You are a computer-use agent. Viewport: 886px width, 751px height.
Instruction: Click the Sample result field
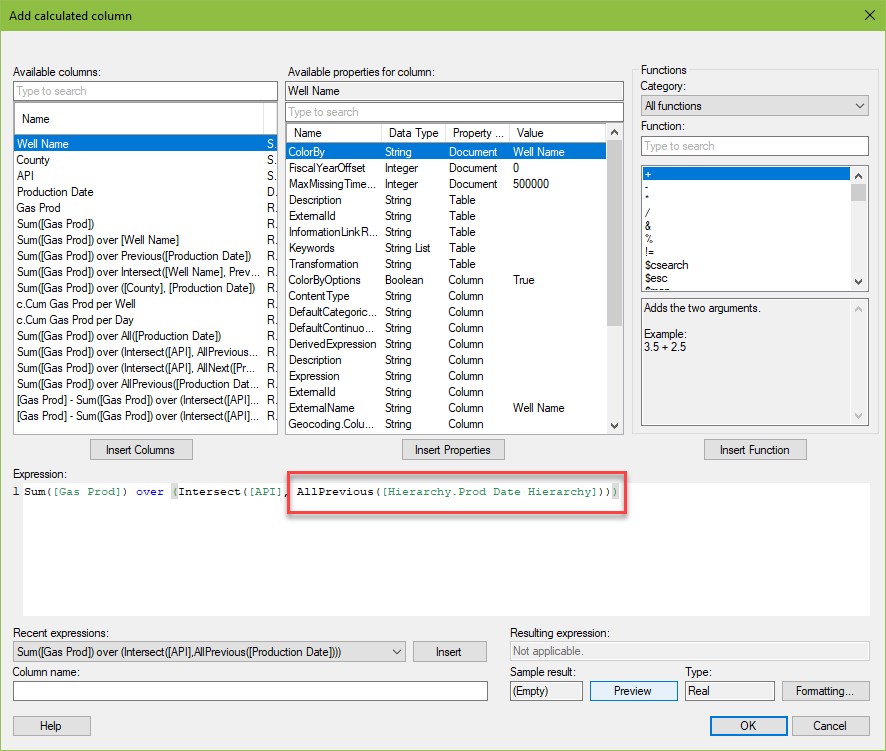coord(546,691)
